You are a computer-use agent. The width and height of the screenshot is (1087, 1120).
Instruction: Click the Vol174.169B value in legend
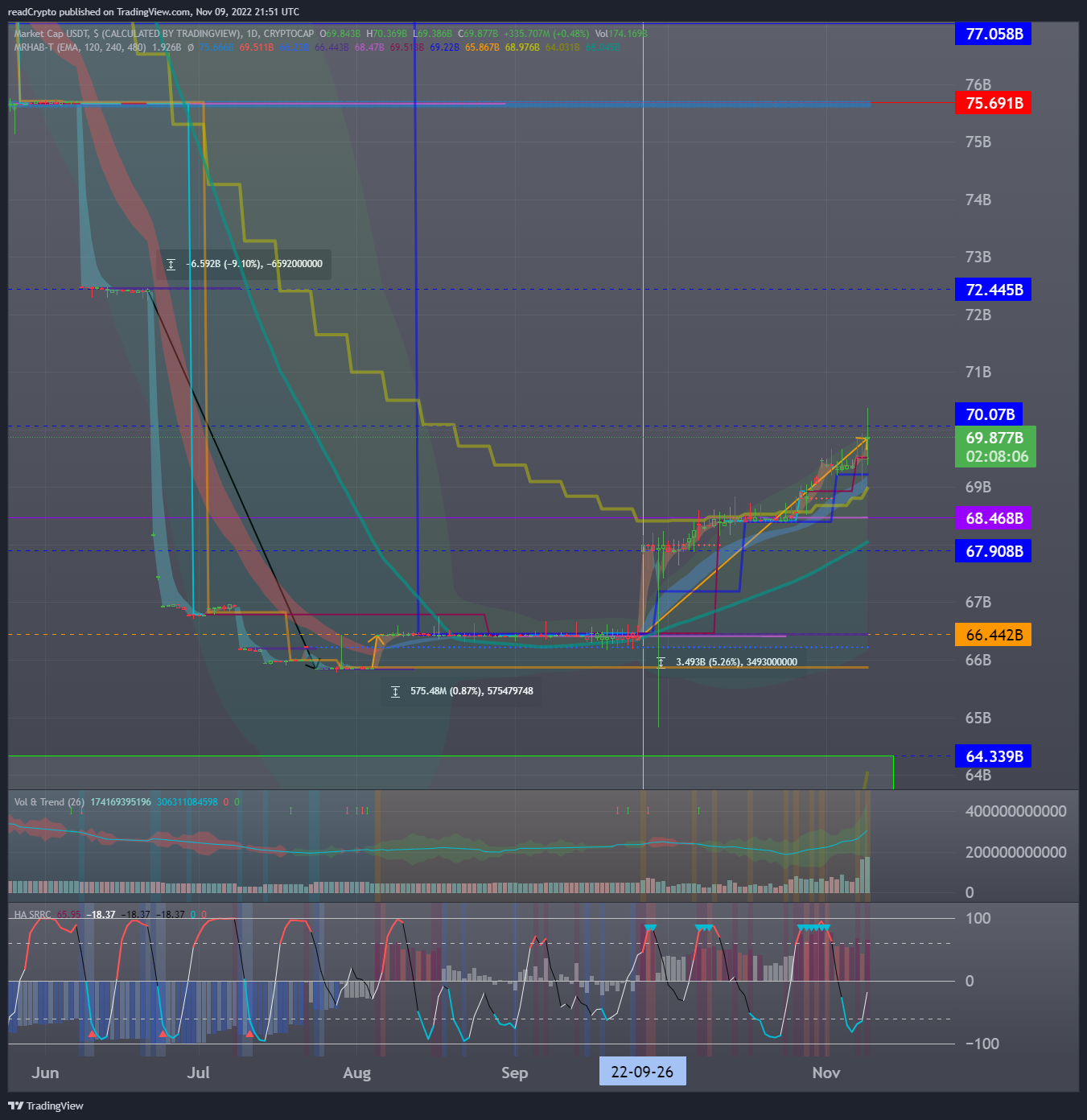[x=621, y=34]
